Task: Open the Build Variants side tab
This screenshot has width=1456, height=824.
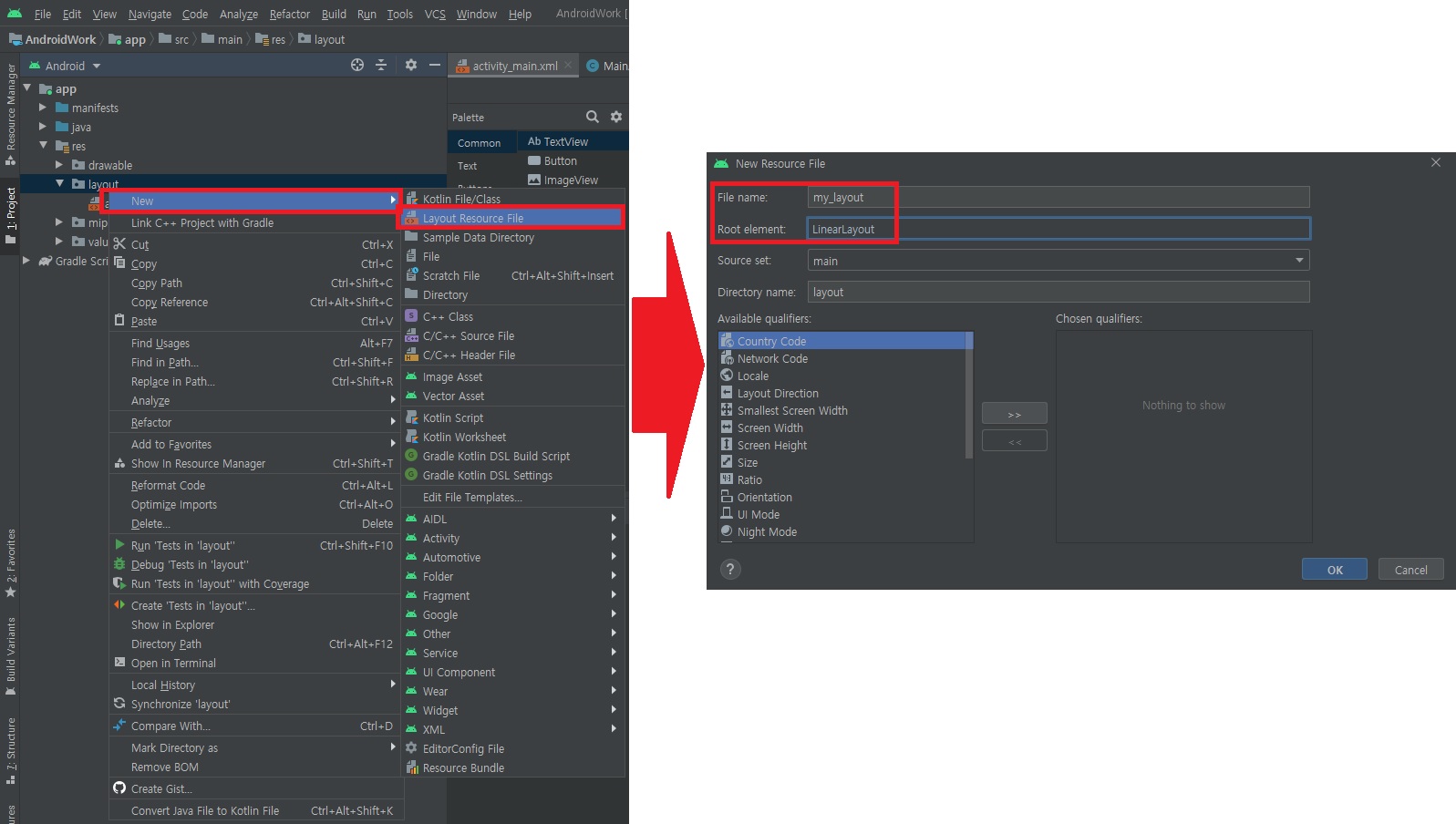Action: coord(11,657)
